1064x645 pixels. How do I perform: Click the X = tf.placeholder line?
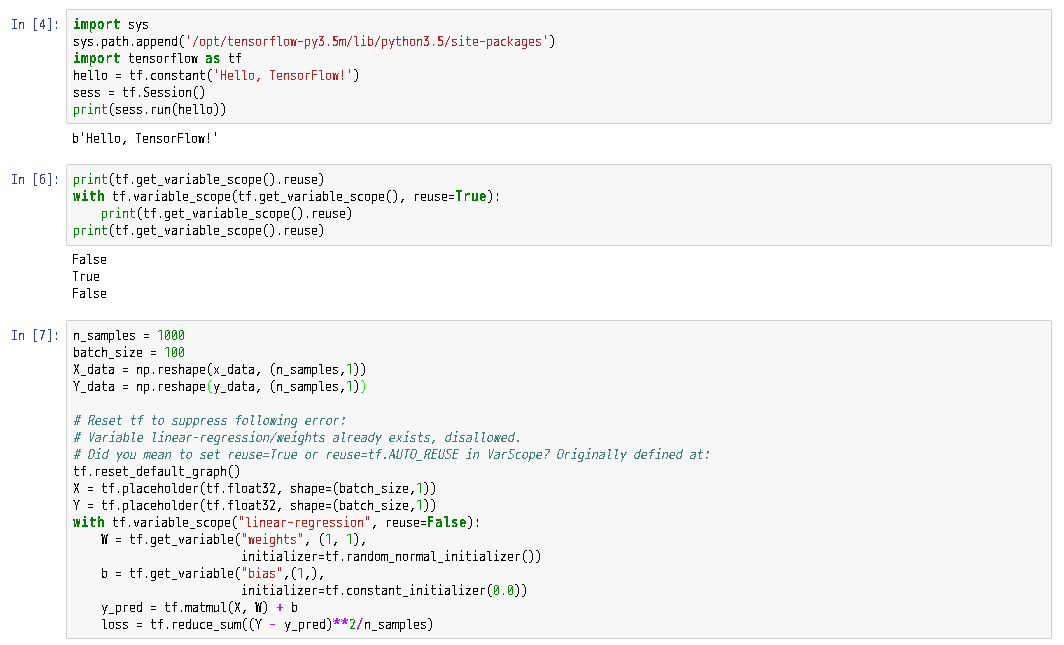coord(254,488)
